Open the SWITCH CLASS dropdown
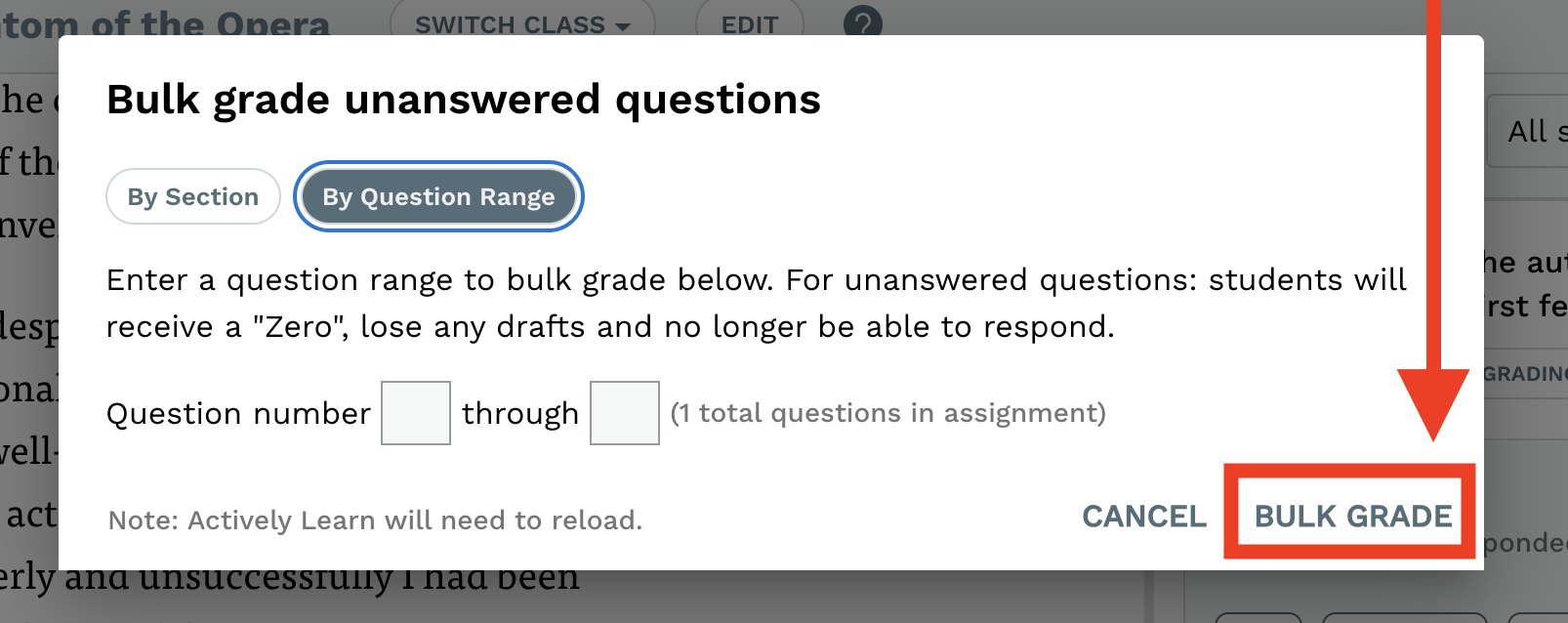 [522, 23]
